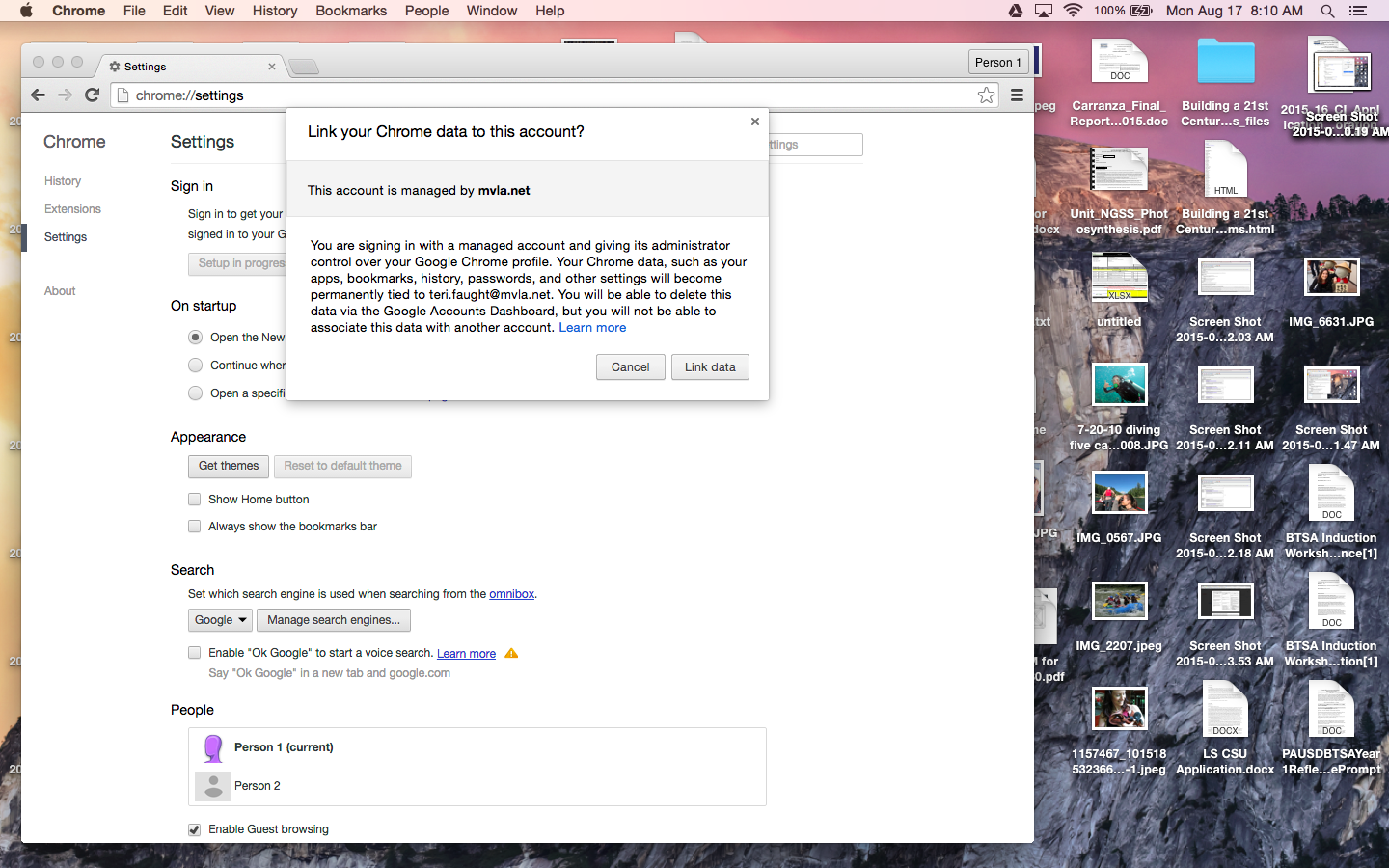Bookmark this page with the star icon

pyautogui.click(x=986, y=95)
